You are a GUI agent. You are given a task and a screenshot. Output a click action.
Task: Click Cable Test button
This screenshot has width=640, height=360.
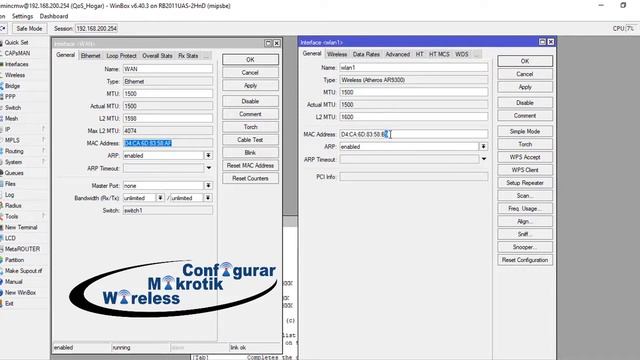click(x=250, y=140)
